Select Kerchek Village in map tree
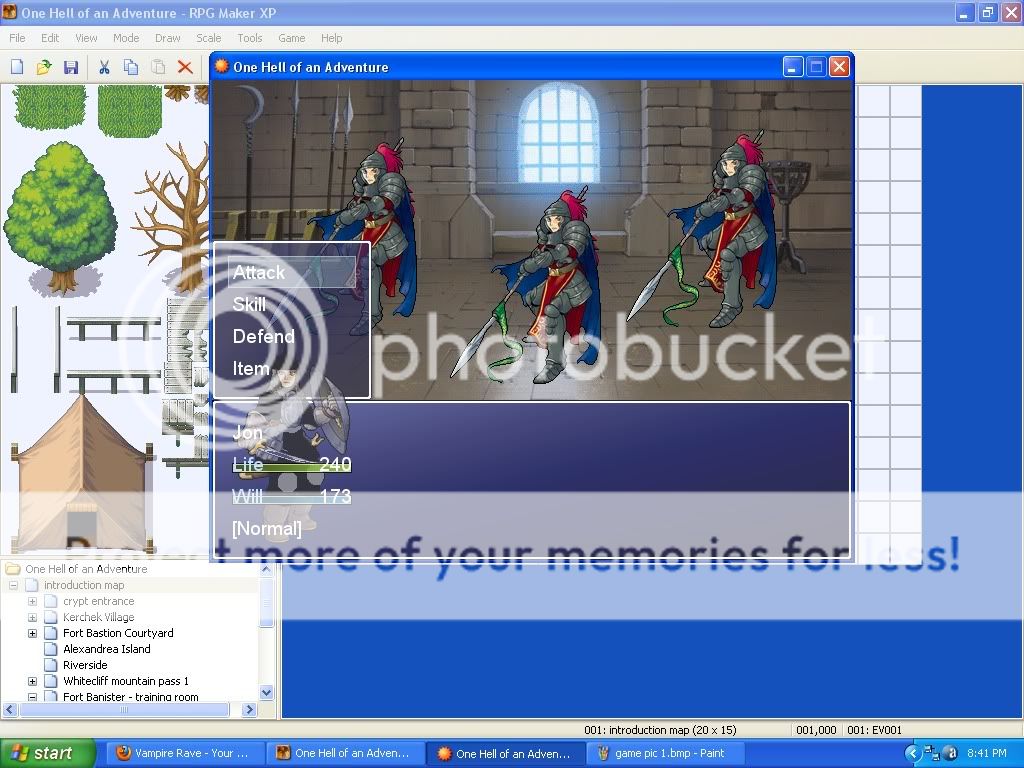1024x768 pixels. point(99,617)
